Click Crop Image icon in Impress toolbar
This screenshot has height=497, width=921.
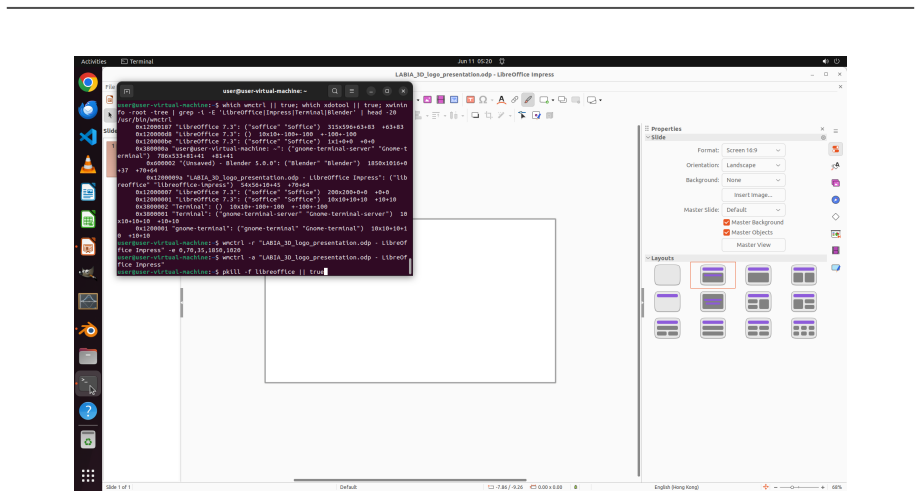click(x=488, y=115)
